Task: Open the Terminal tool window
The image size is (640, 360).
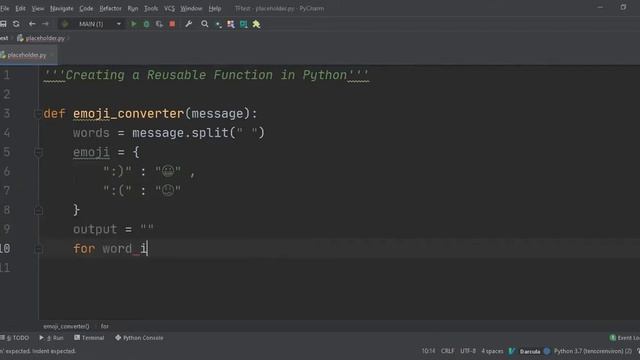Action: (x=89, y=338)
